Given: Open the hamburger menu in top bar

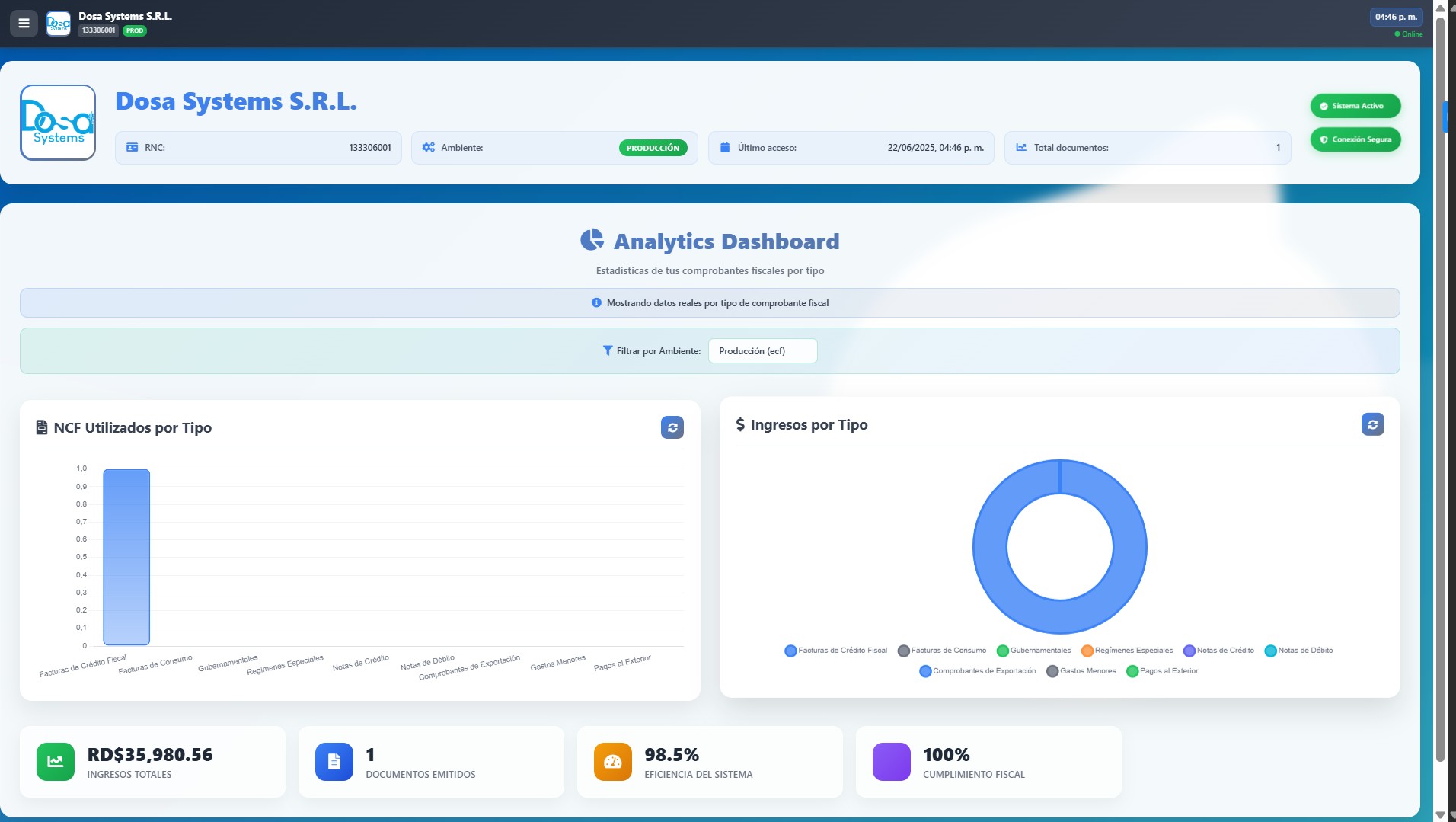Looking at the screenshot, I should [24, 24].
